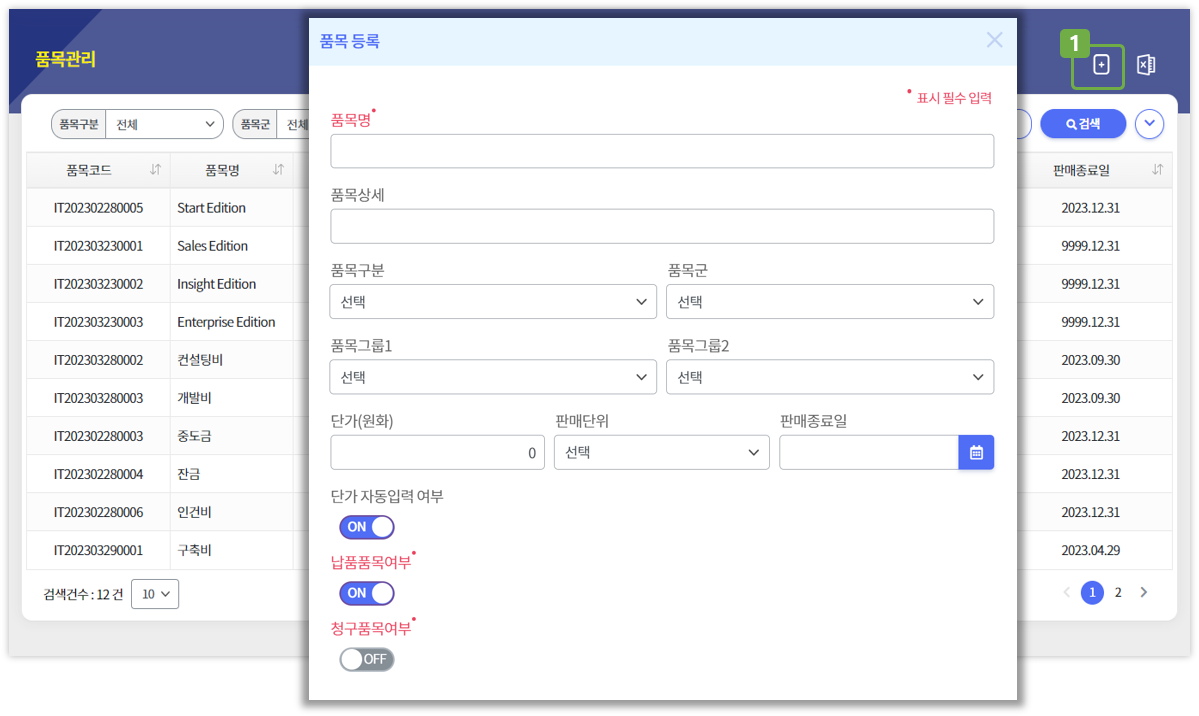Screen dimensions: 1199x716
Task: Select the Start Edition row name
Action: [212, 208]
